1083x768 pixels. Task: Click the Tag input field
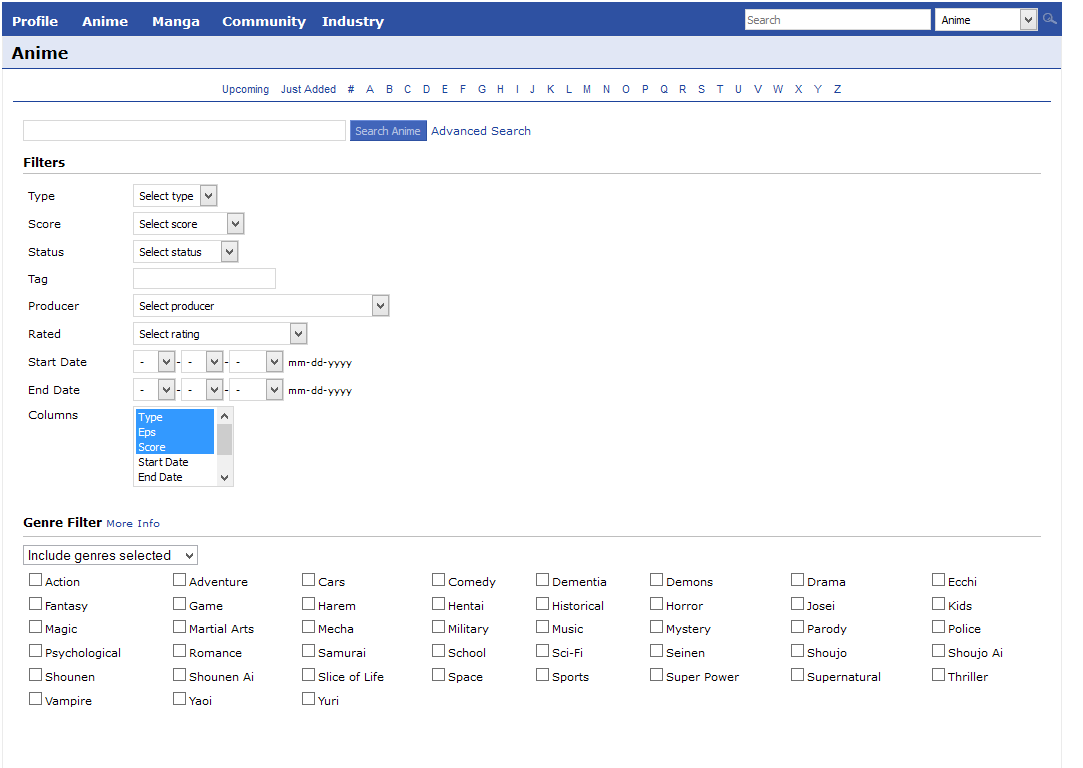pyautogui.click(x=204, y=279)
